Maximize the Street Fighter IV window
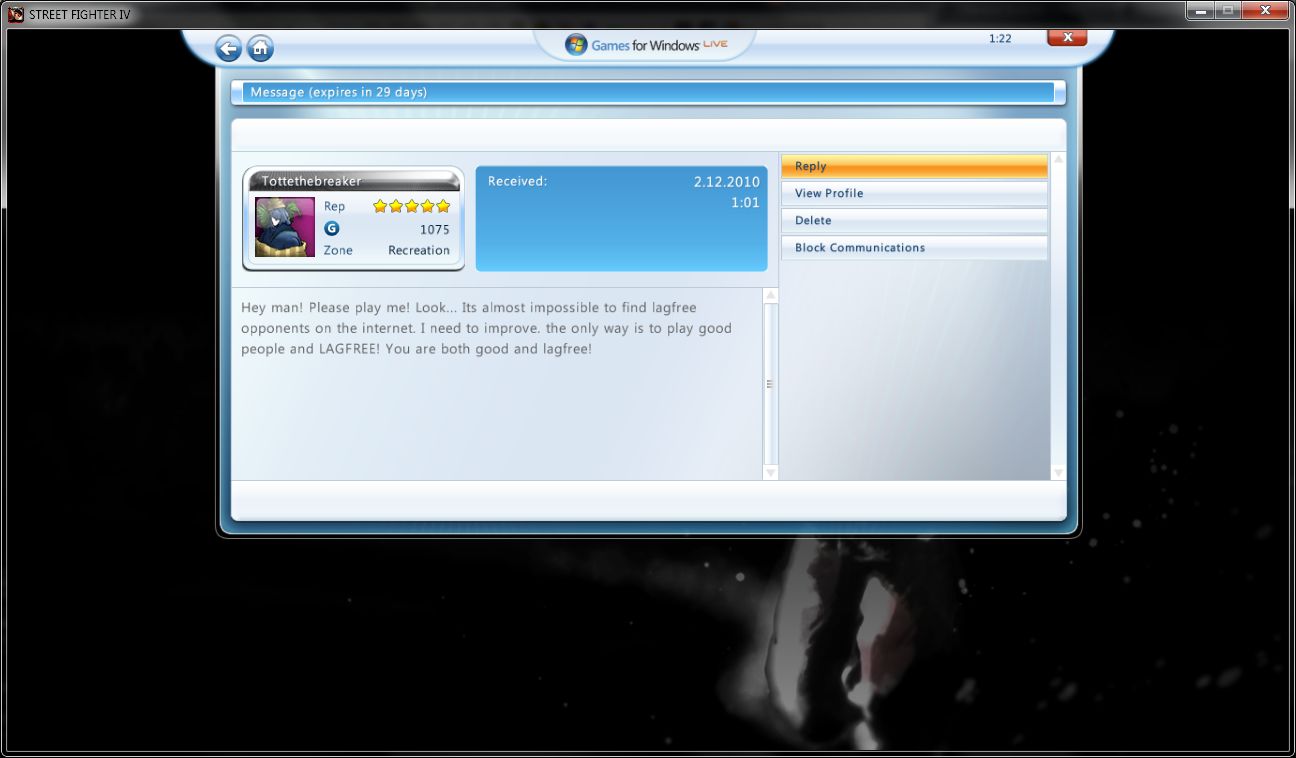The width and height of the screenshot is (1296, 758). pyautogui.click(x=1227, y=10)
